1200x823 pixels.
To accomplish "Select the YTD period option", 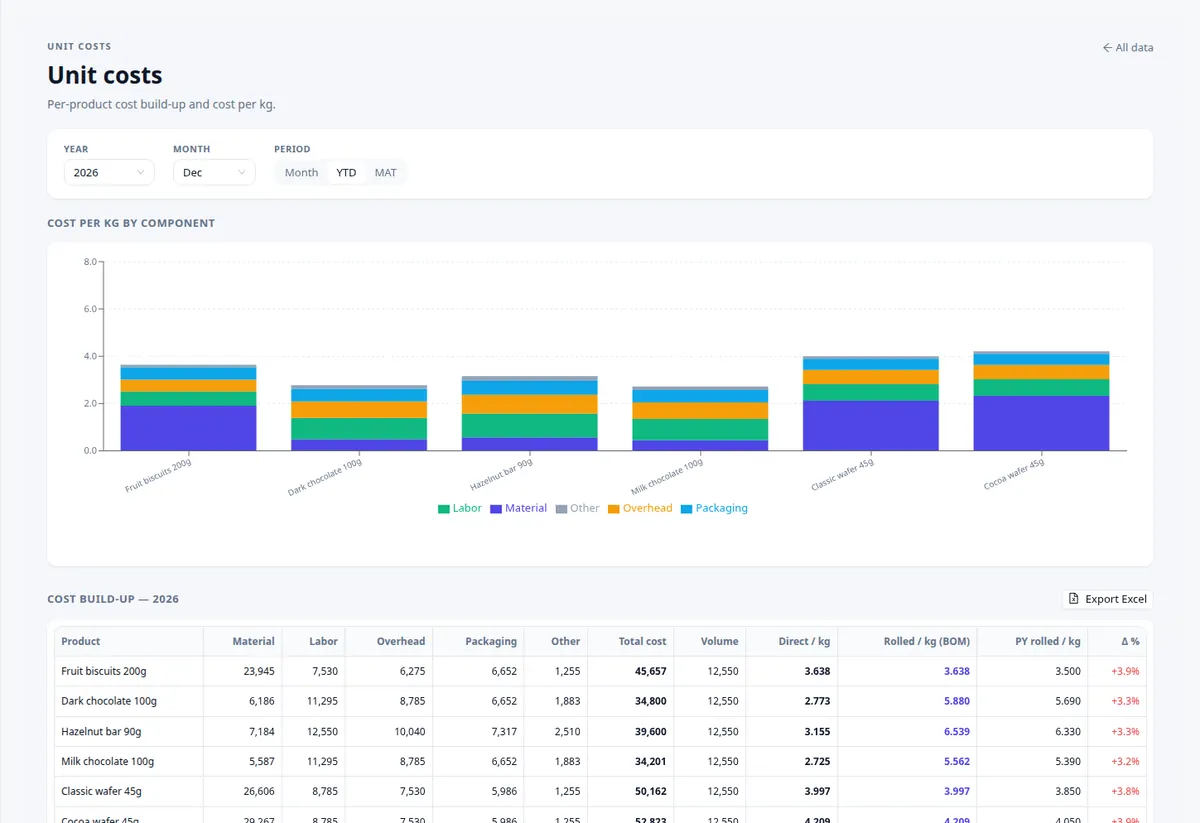I will [346, 172].
